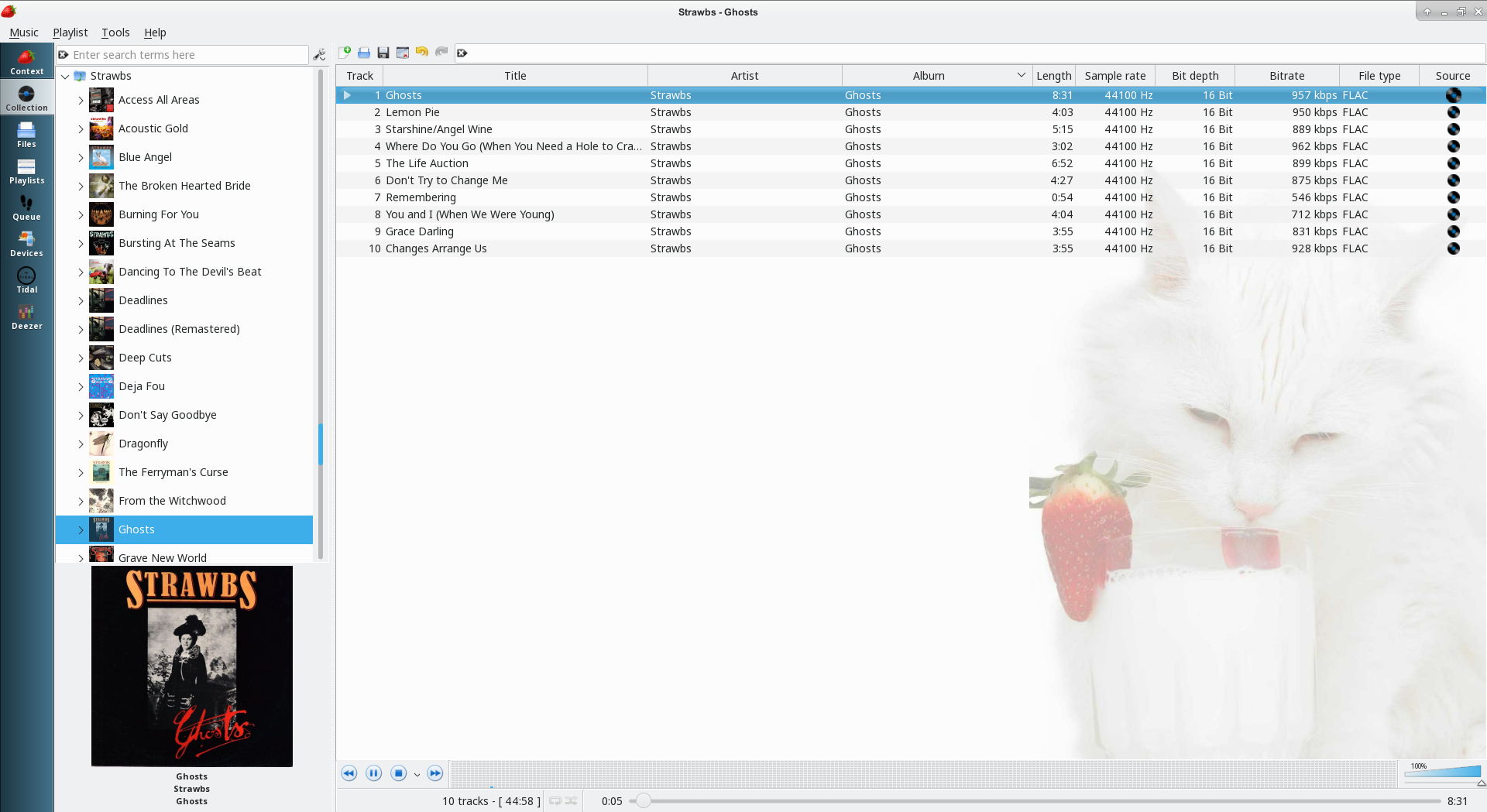This screenshot has width=1487, height=812.
Task: Stop playback
Action: pyautogui.click(x=399, y=773)
